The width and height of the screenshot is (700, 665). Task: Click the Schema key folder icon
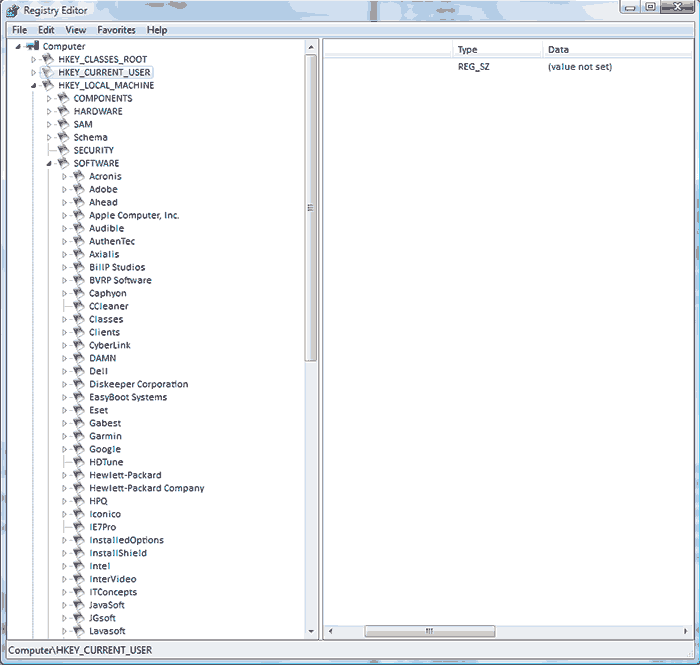[x=63, y=137]
